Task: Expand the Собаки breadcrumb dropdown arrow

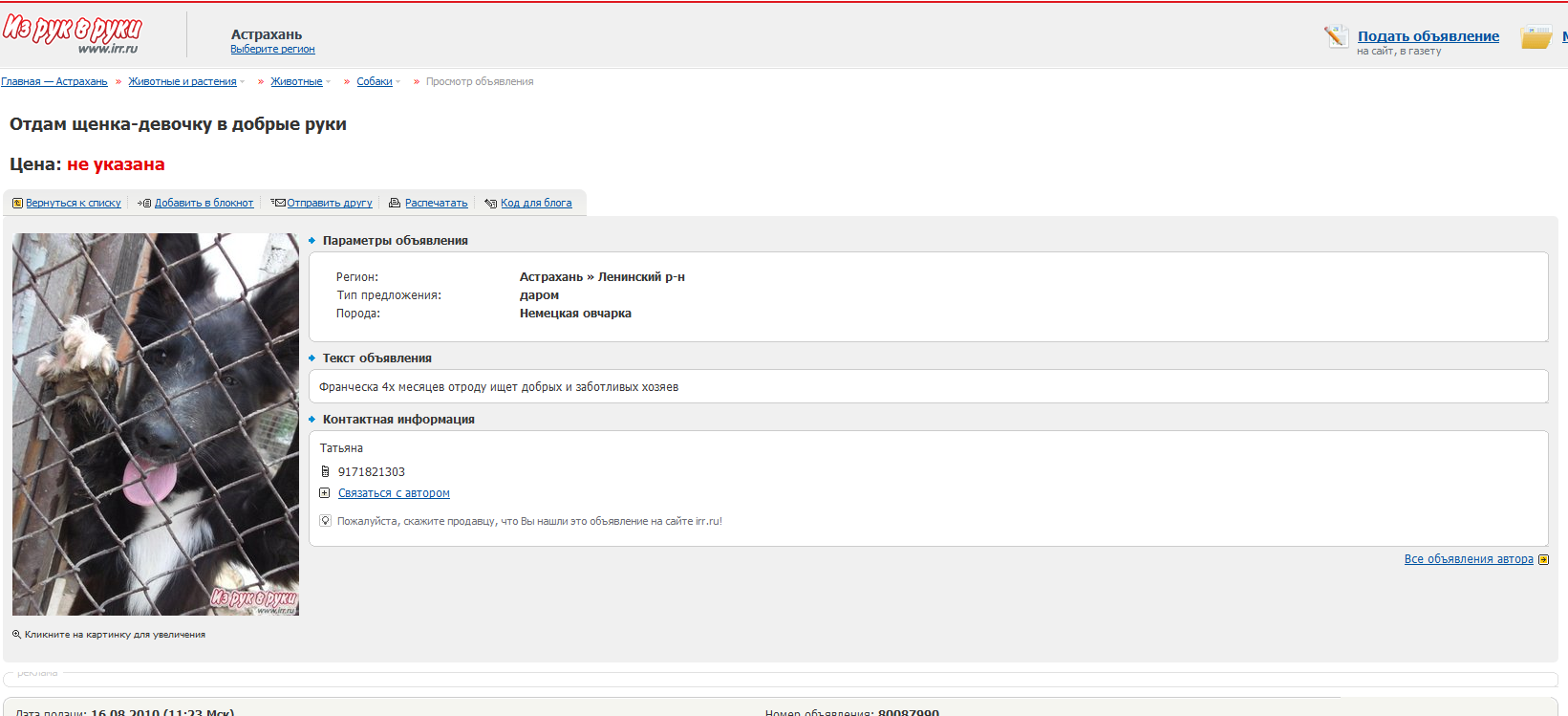Action: (x=398, y=82)
